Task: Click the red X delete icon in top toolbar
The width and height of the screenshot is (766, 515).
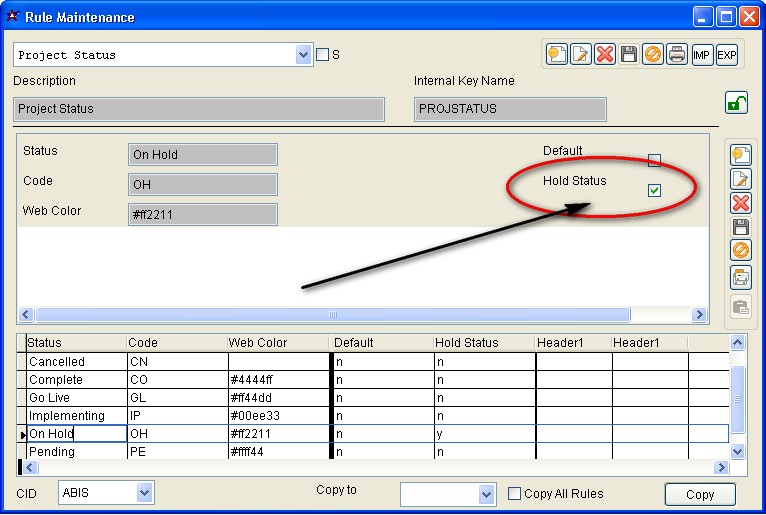Action: (605, 54)
